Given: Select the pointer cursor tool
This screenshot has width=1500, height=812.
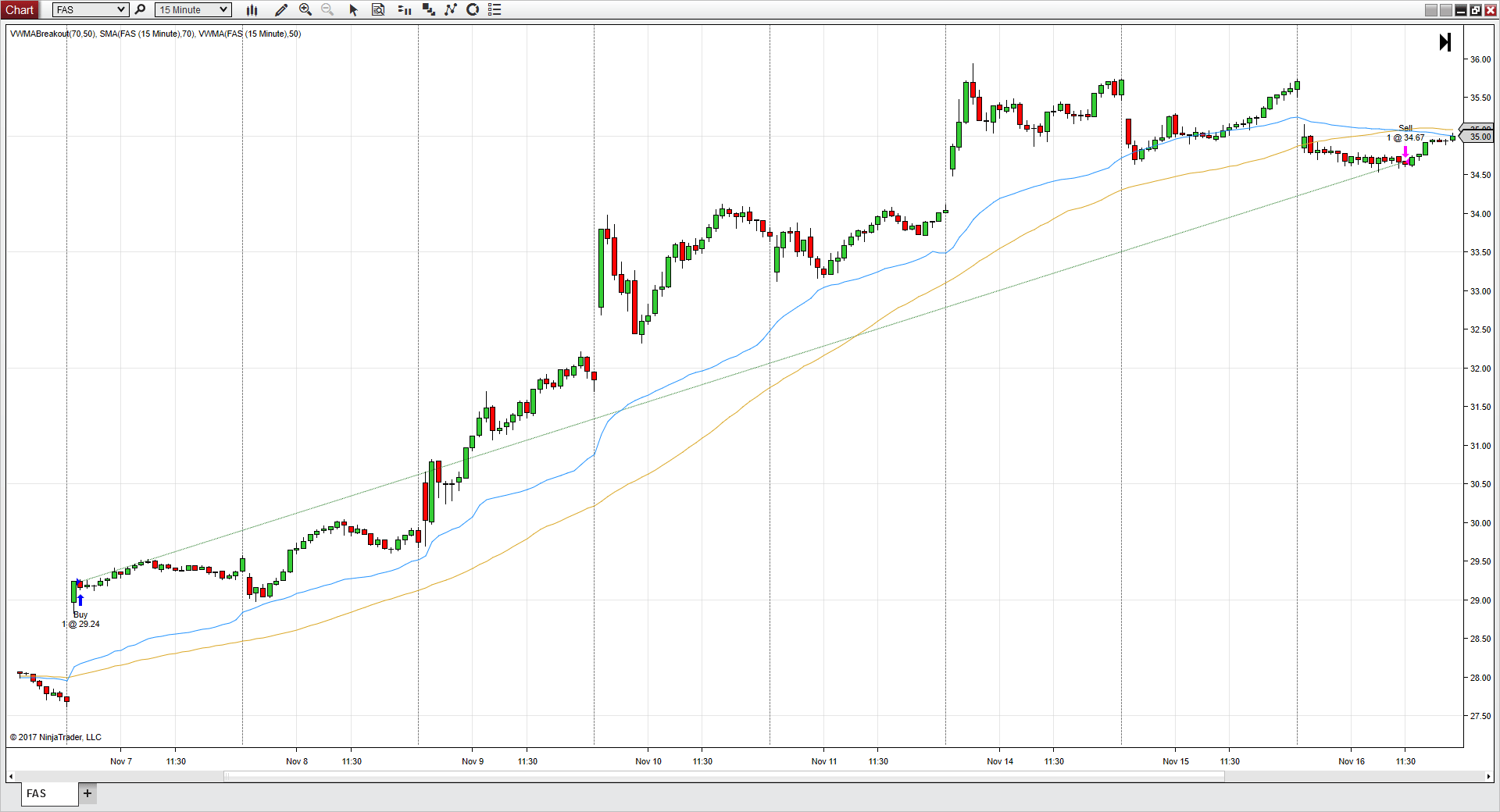Looking at the screenshot, I should 353,9.
